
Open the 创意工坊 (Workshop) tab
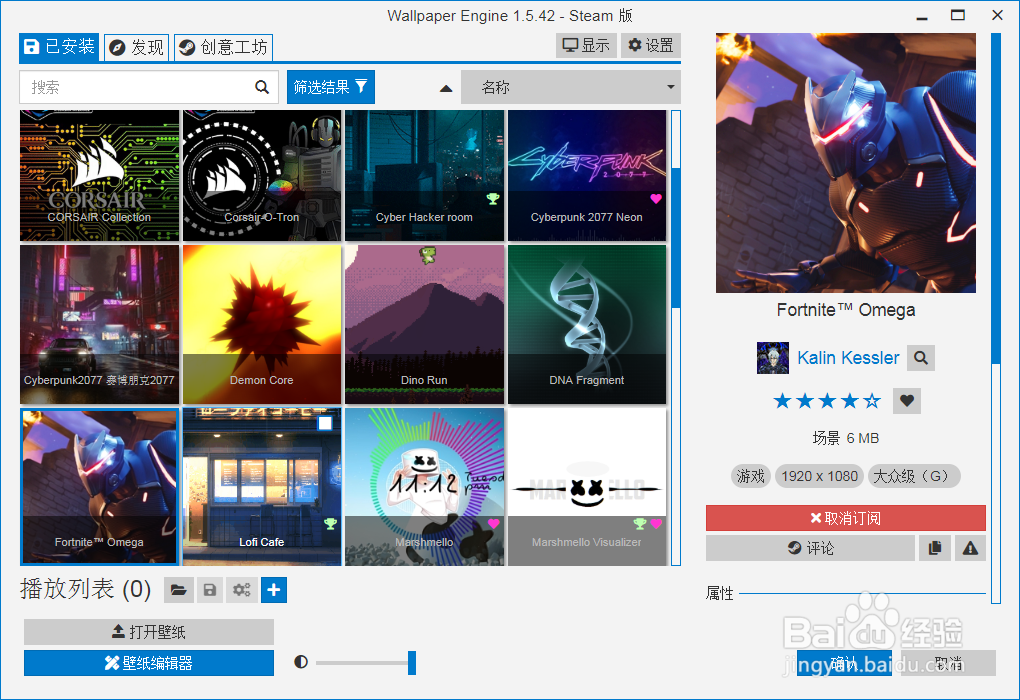pyautogui.click(x=223, y=47)
